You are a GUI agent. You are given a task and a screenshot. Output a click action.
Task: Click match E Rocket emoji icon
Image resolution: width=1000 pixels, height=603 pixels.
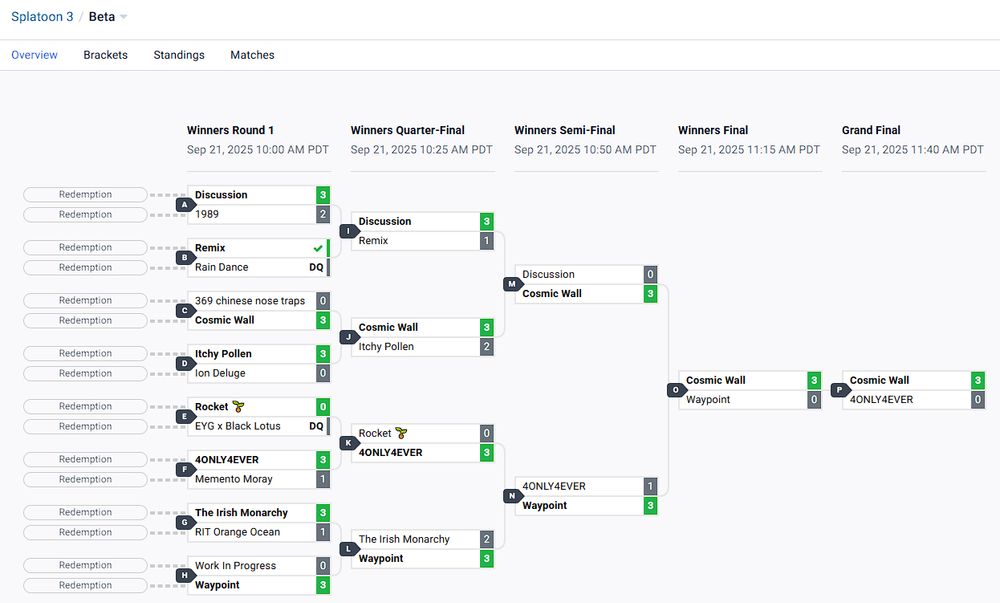[238, 406]
